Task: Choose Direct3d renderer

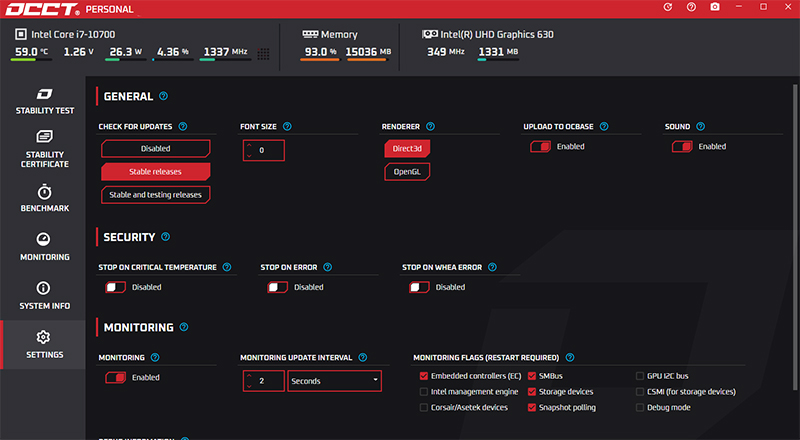Action: [407, 149]
